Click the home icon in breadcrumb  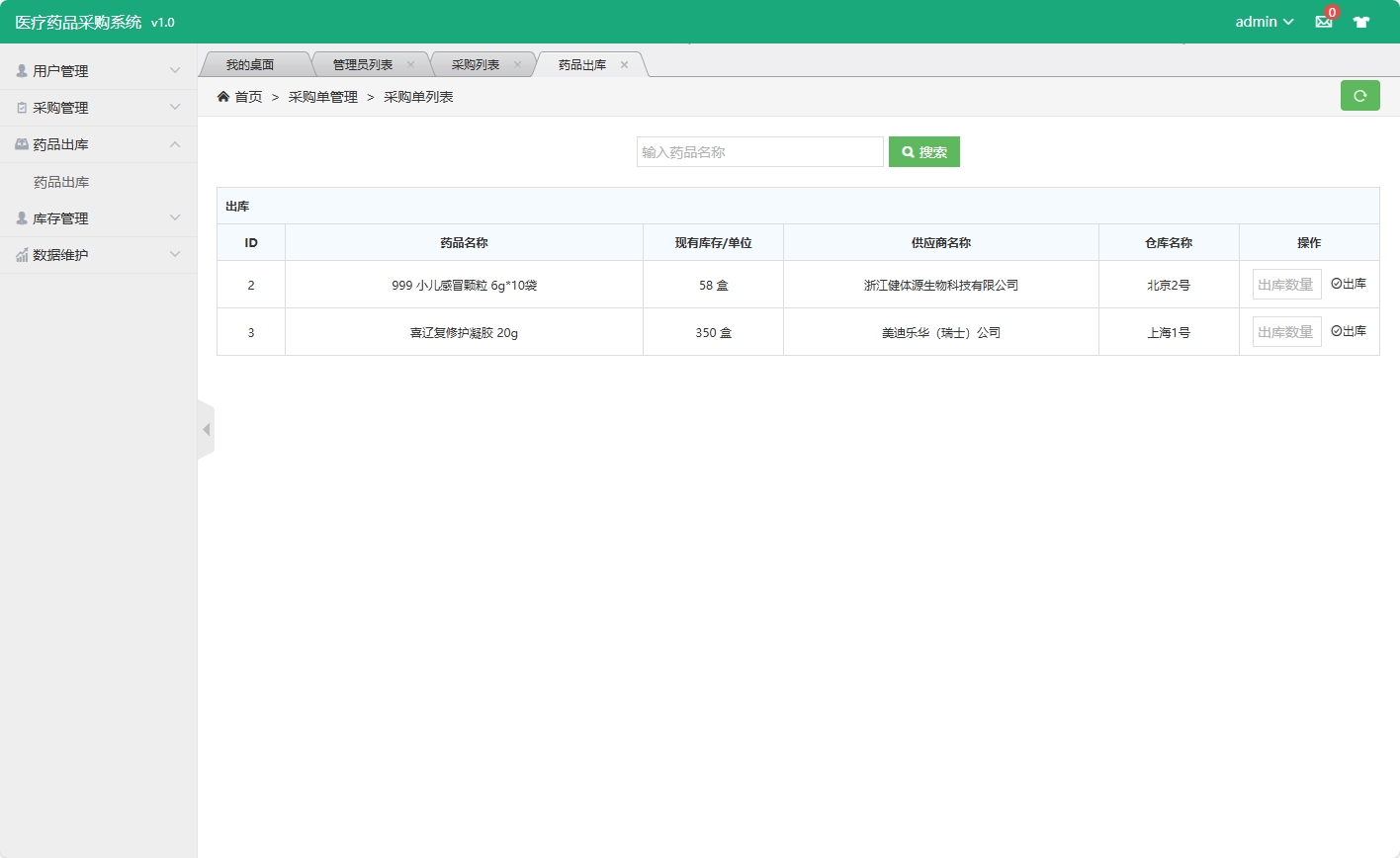point(223,97)
